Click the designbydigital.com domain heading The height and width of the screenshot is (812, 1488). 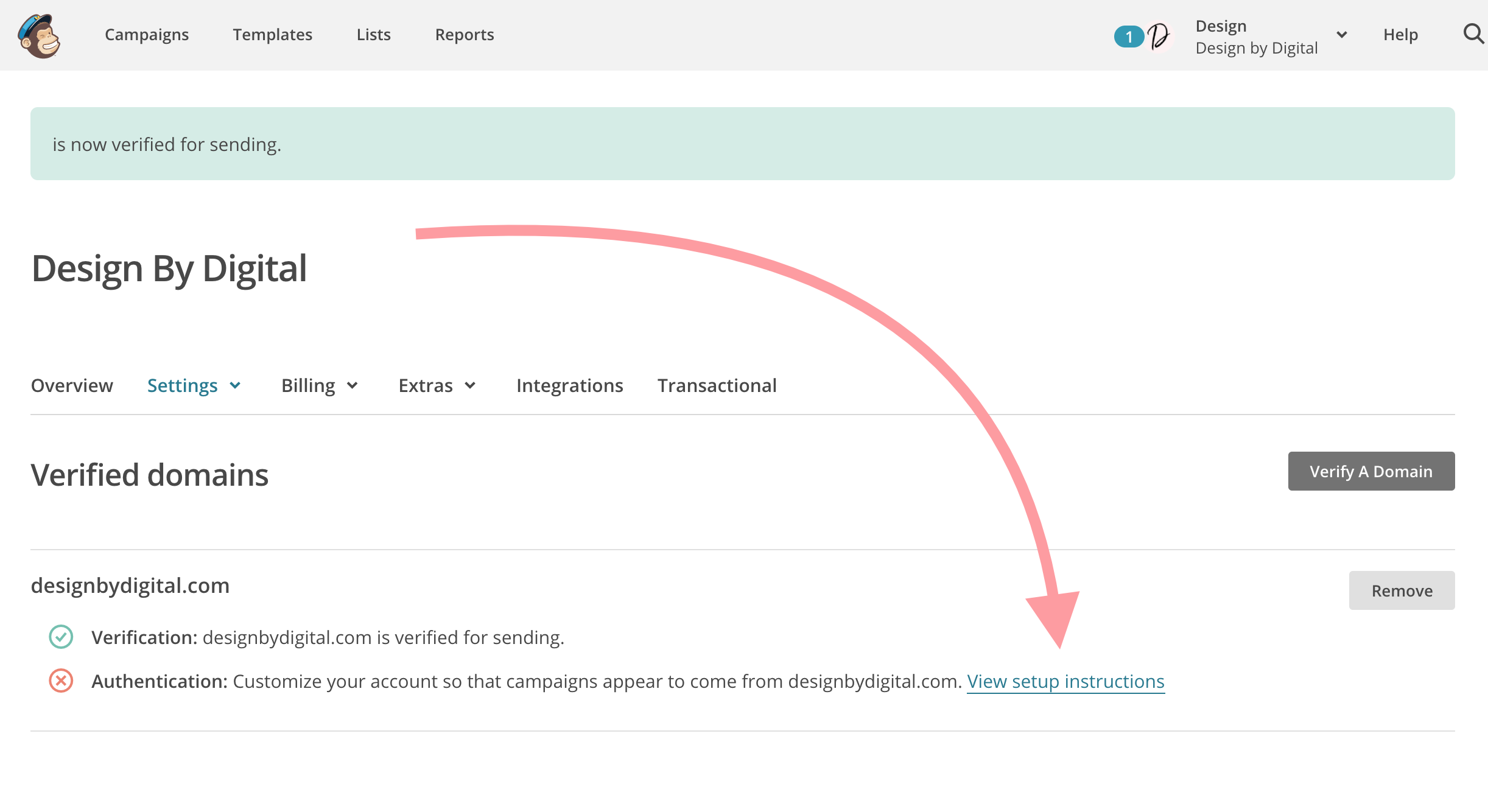tap(130, 586)
